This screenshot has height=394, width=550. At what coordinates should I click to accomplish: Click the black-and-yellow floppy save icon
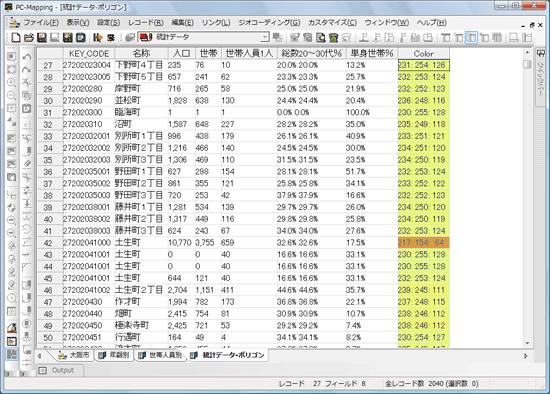pos(68,37)
